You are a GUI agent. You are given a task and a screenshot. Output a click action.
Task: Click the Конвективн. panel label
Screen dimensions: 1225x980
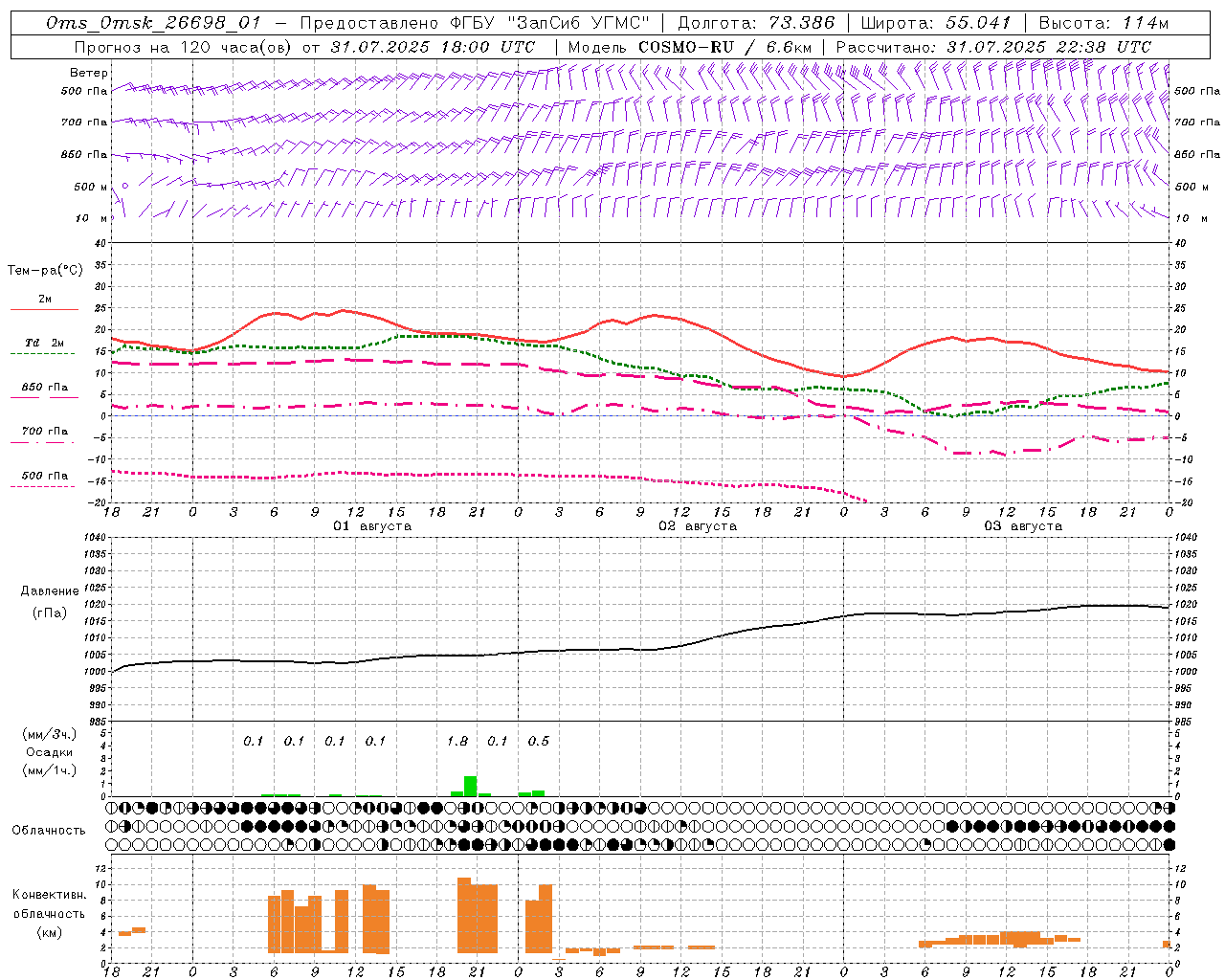(50, 895)
